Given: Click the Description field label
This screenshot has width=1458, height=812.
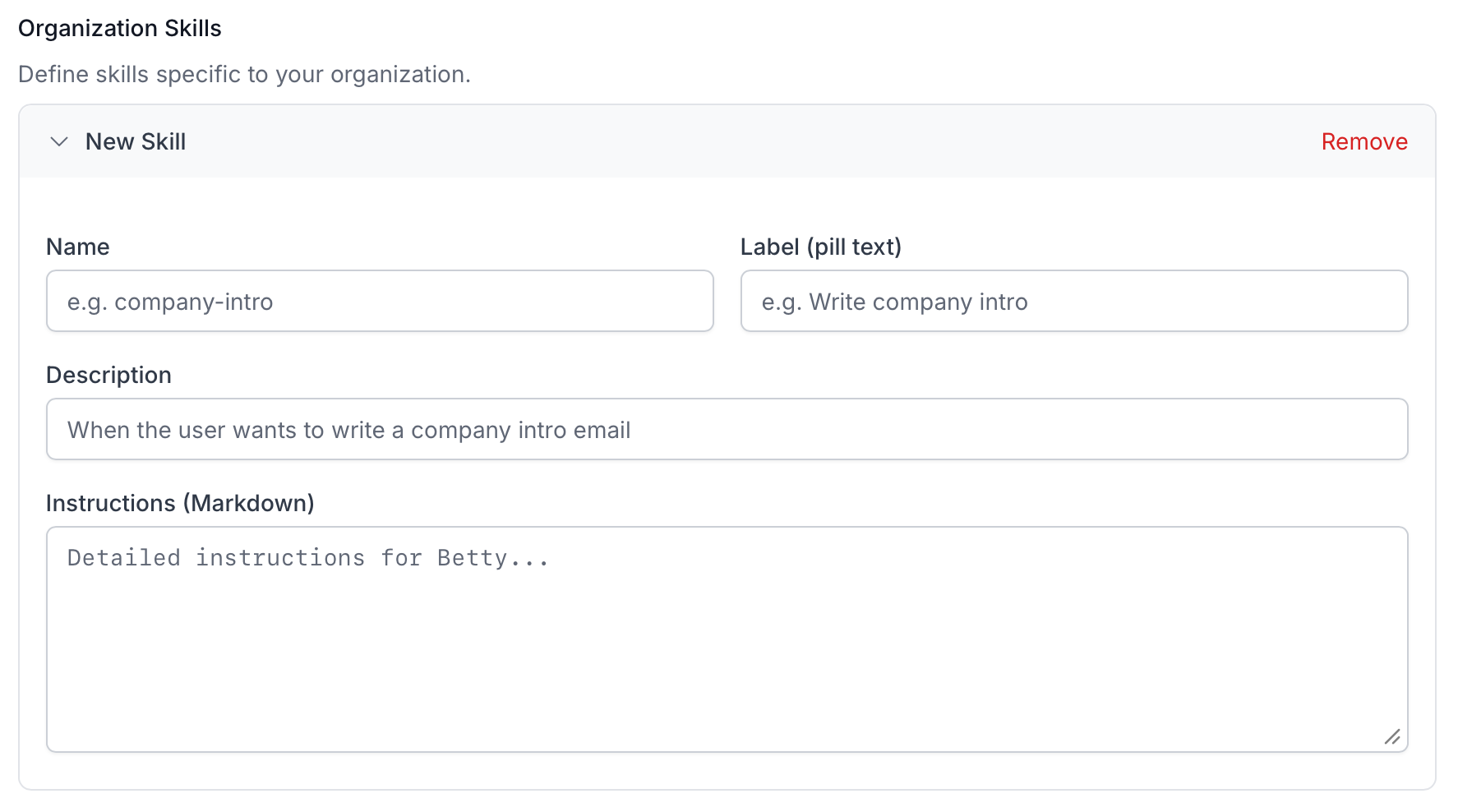Looking at the screenshot, I should (x=108, y=375).
